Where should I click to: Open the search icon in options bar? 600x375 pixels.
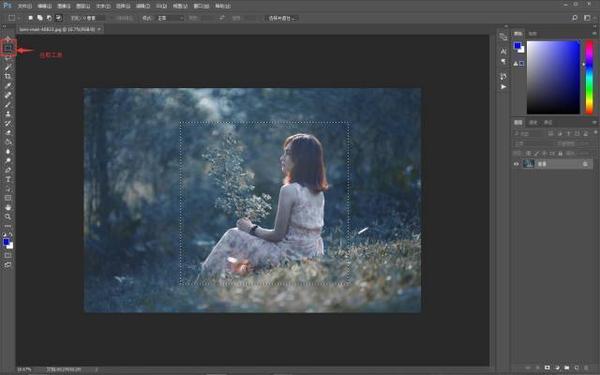pos(574,18)
